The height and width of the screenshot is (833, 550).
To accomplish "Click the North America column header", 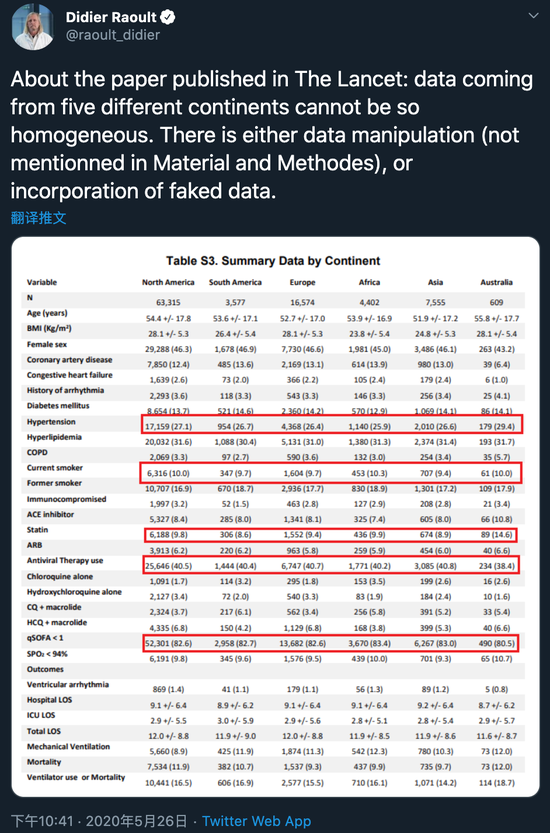I will point(168,282).
